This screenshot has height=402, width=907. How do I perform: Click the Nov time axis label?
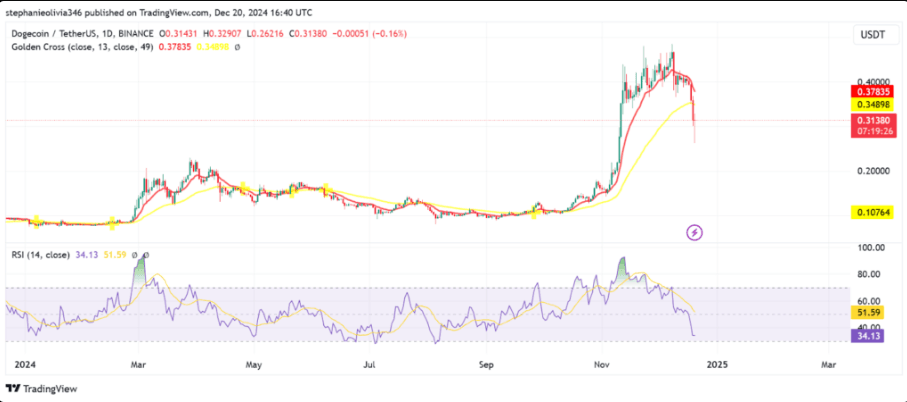(602, 365)
